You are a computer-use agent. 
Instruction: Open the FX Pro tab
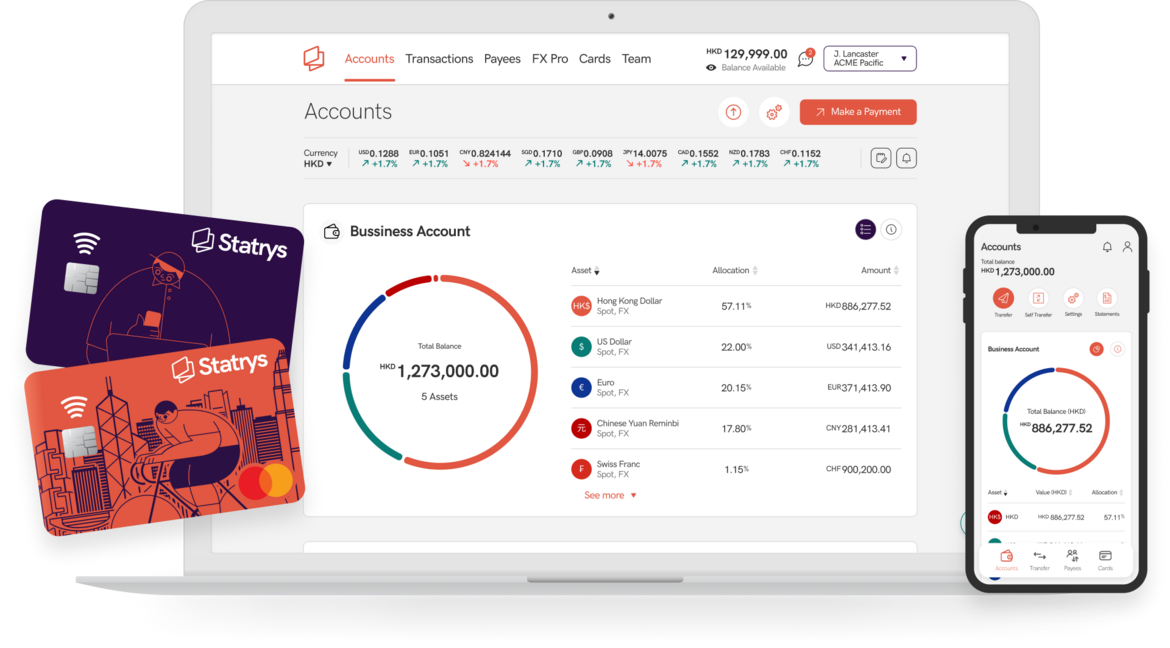(549, 59)
